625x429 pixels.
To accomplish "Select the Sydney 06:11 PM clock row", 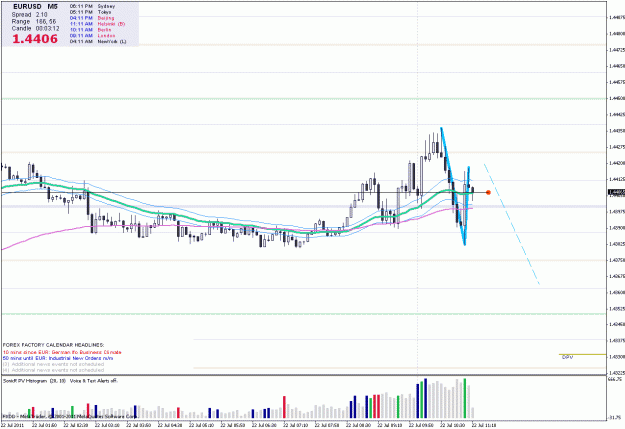I will [x=92, y=6].
